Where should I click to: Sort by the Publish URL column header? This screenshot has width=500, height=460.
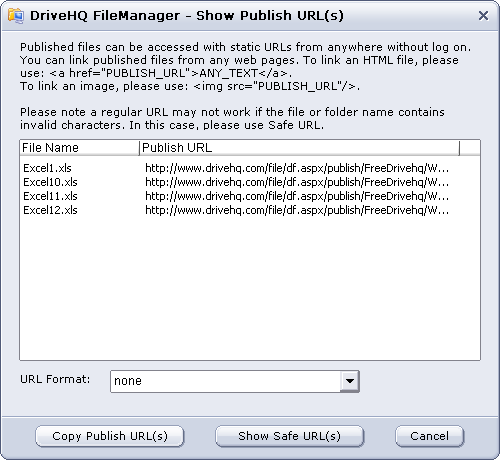[x=299, y=148]
